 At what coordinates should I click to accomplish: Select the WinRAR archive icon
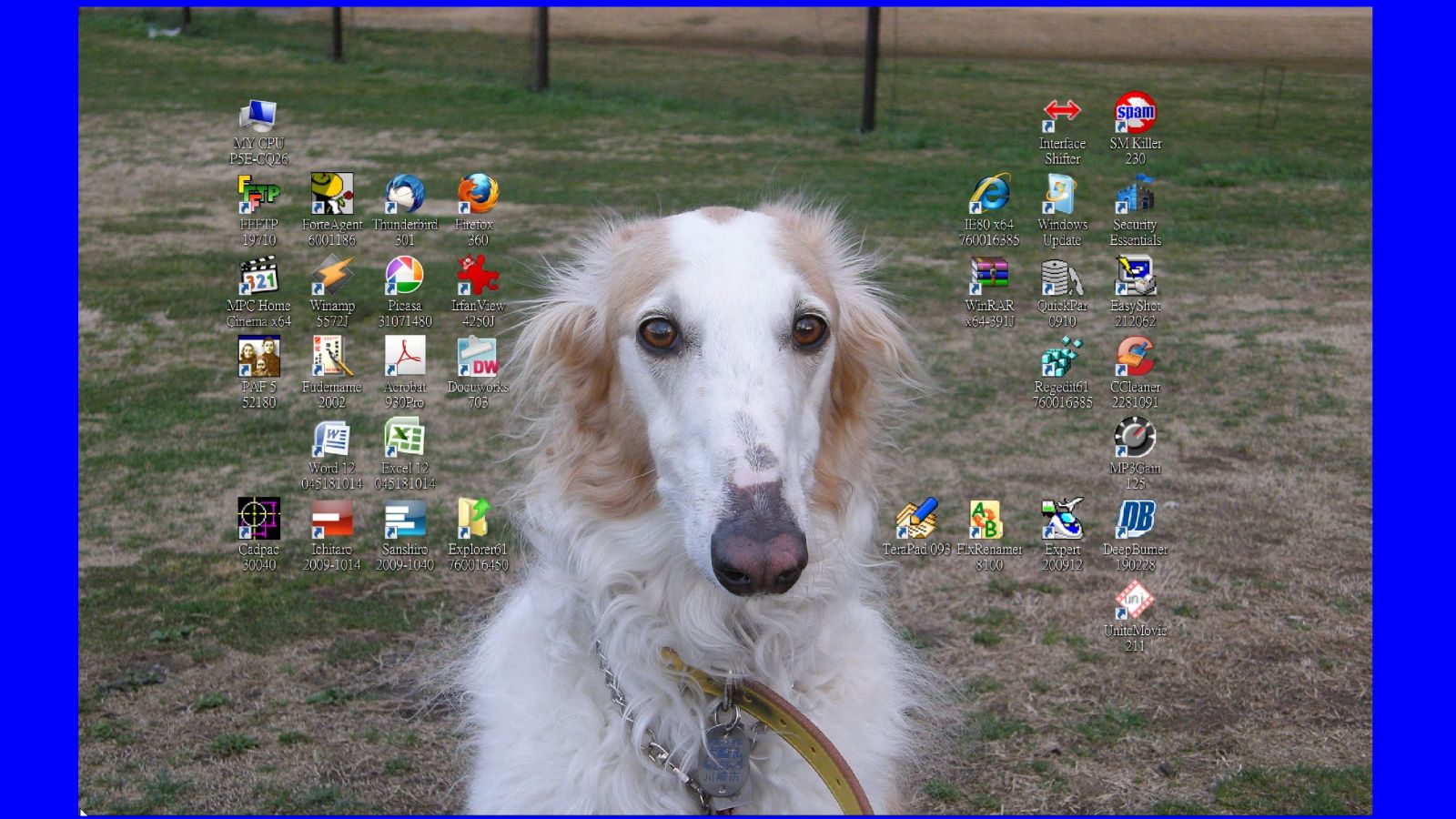tap(989, 277)
